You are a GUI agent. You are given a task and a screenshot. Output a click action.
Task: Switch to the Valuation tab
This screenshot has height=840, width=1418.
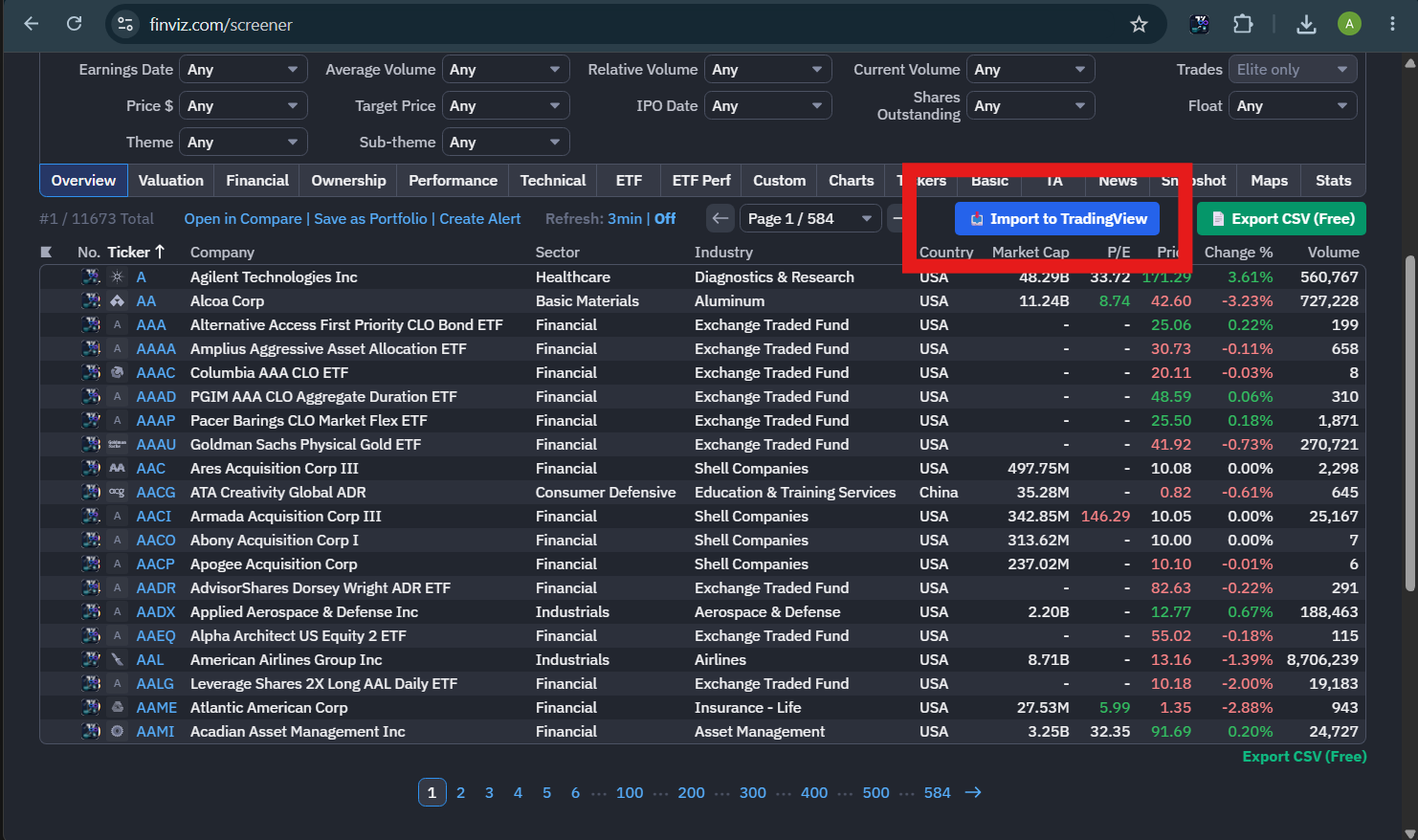point(170,180)
